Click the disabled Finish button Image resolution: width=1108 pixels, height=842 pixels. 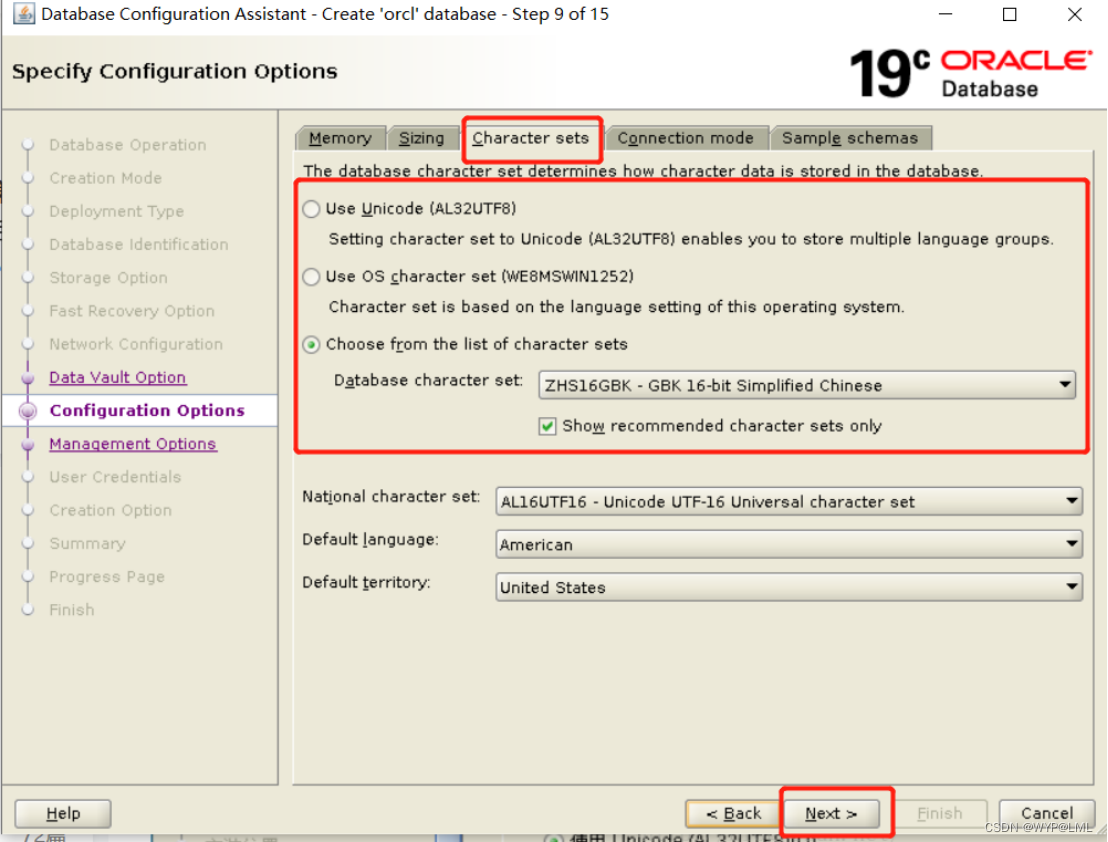tap(939, 814)
